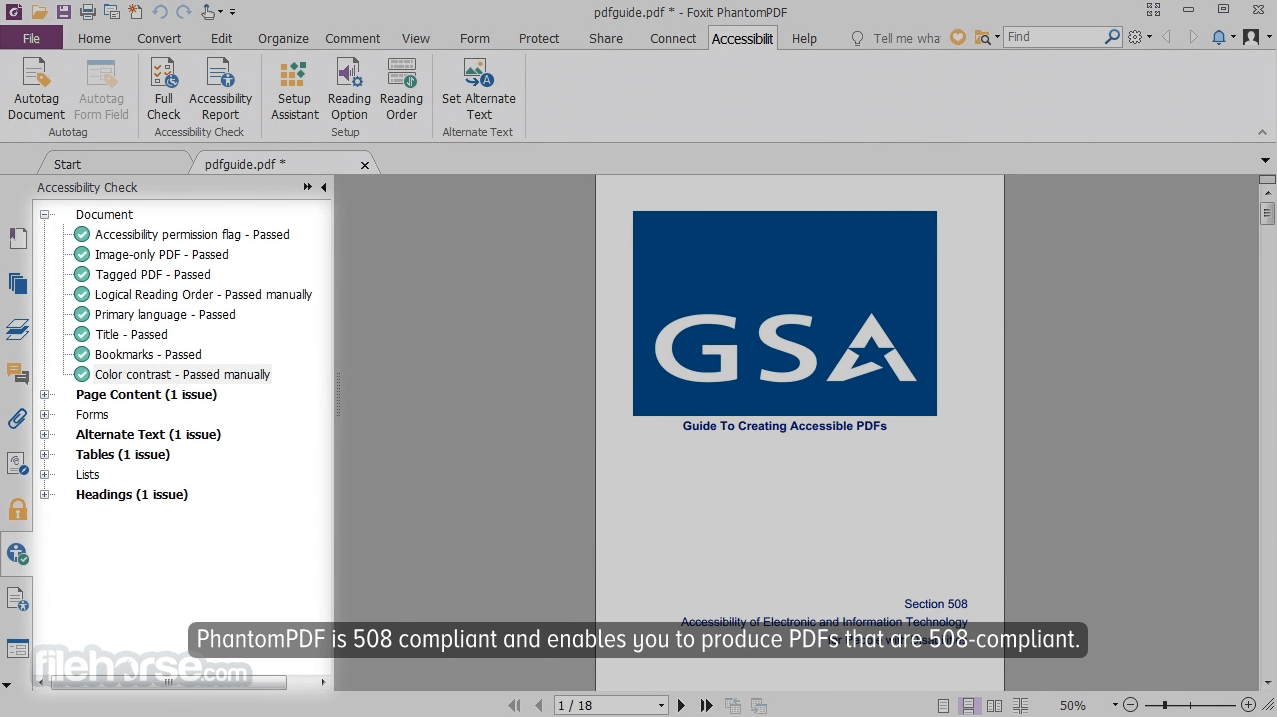Launch the Setup Assistant
1277x717 pixels.
tap(294, 90)
